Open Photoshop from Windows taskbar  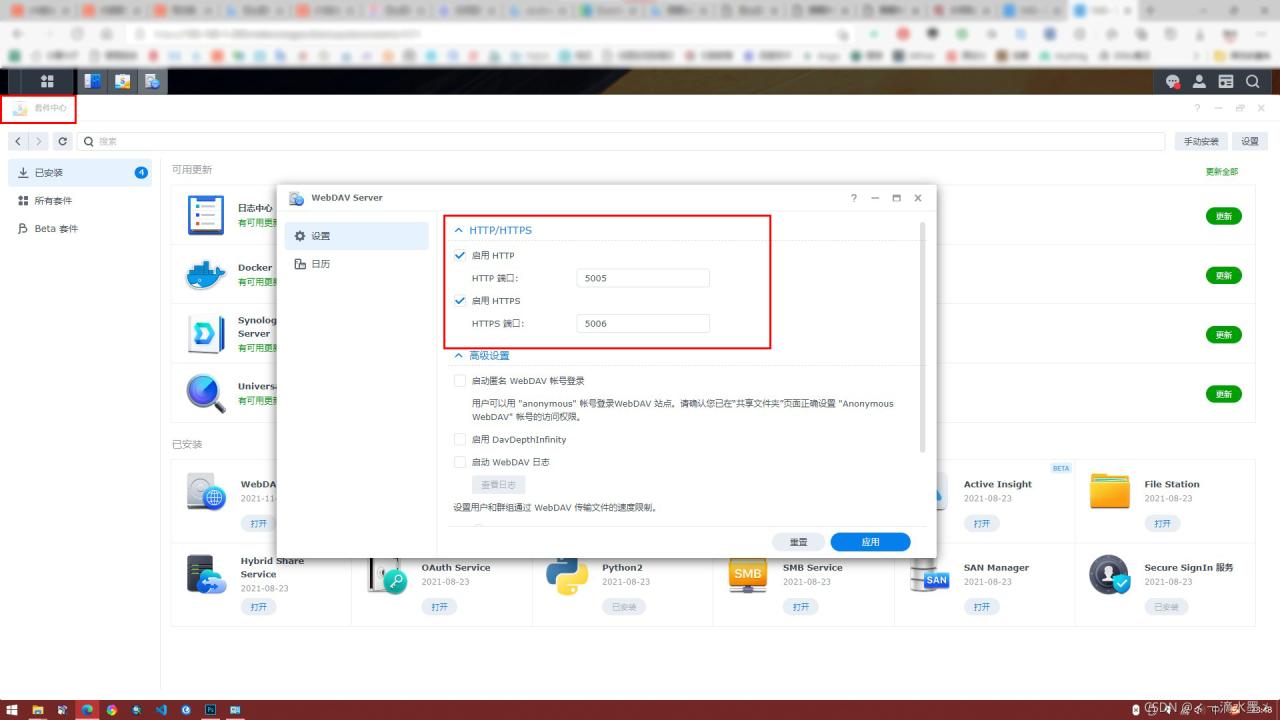tap(211, 710)
